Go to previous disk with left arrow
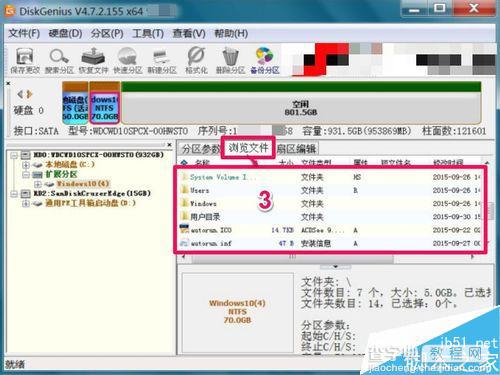Viewport: 500px width, 375px height. click(x=20, y=94)
